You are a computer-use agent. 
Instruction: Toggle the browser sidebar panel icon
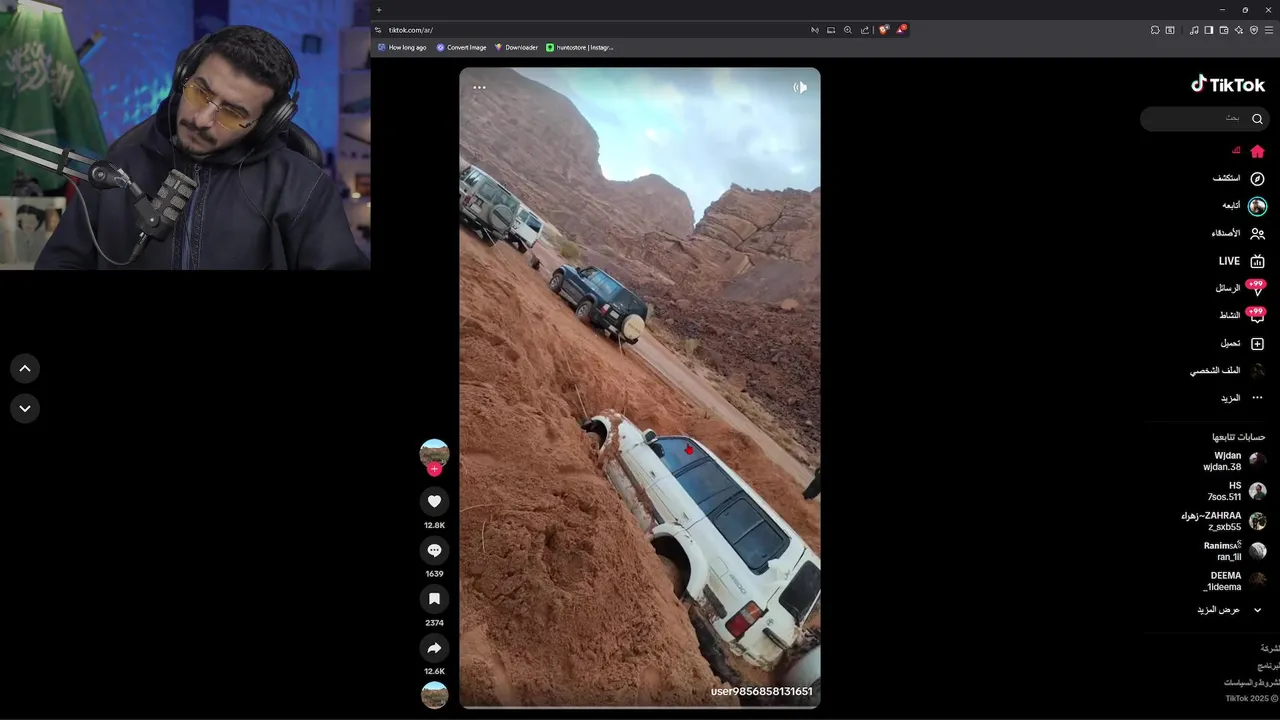(x=1209, y=30)
